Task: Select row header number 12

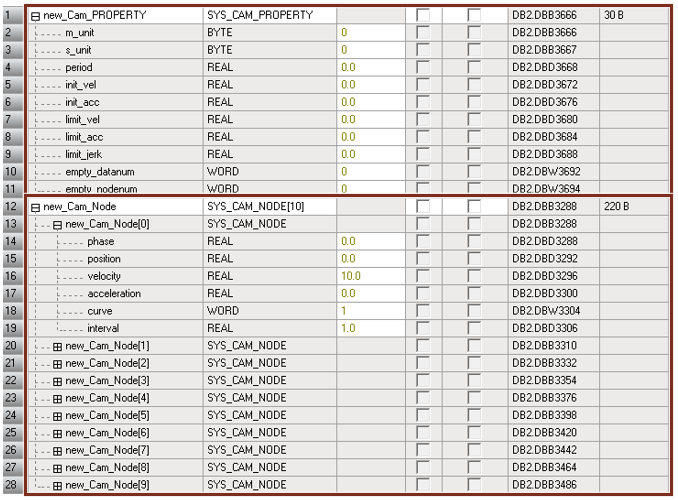Action: [12, 207]
